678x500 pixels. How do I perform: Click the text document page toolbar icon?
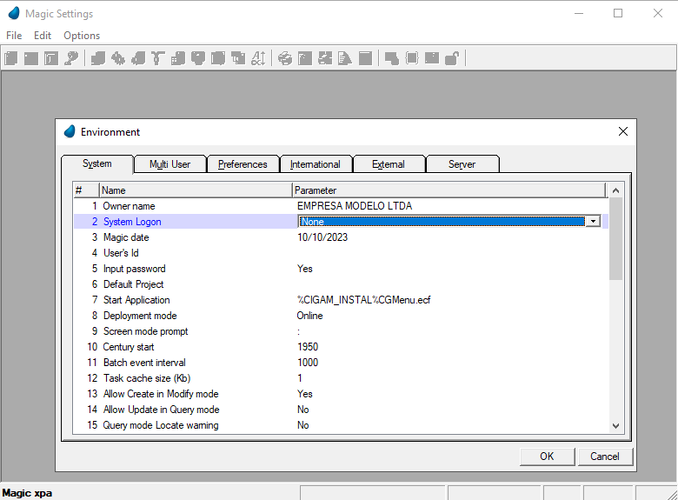tap(345, 58)
